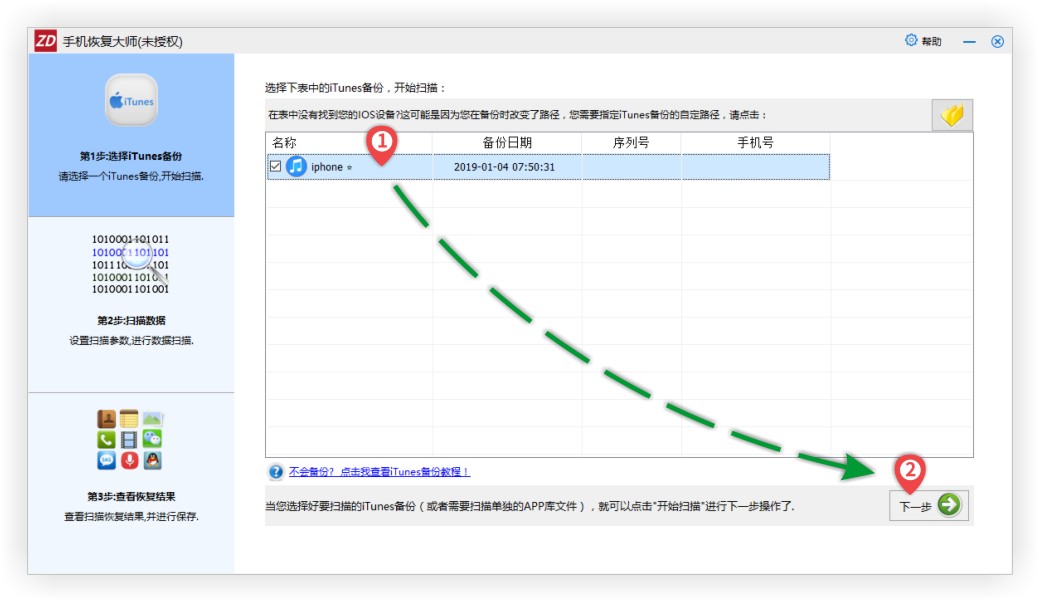
Task: Select 第3步:查看恢复结果 step
Action: tap(131, 497)
